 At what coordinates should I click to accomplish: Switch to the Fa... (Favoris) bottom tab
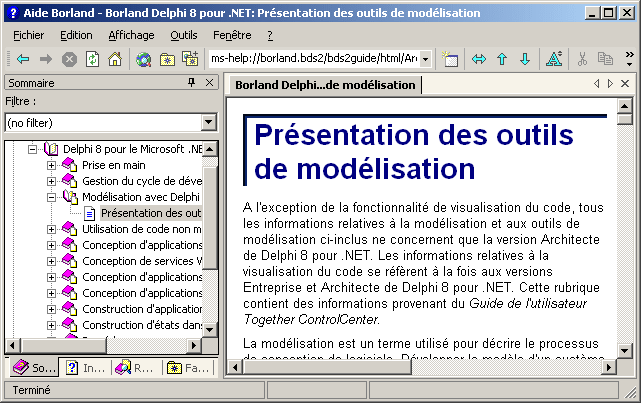point(188,368)
